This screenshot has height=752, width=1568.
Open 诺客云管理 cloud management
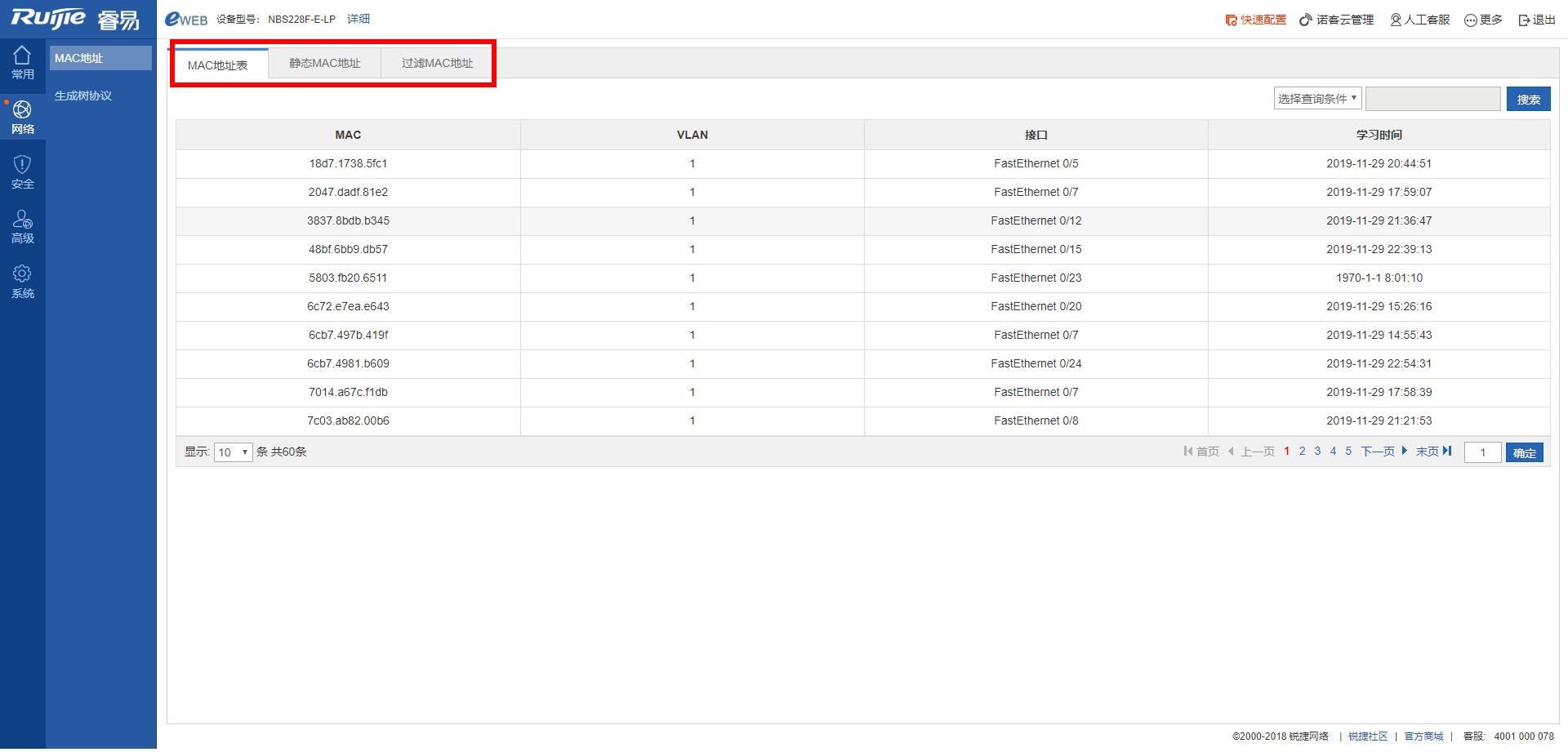1337,20
